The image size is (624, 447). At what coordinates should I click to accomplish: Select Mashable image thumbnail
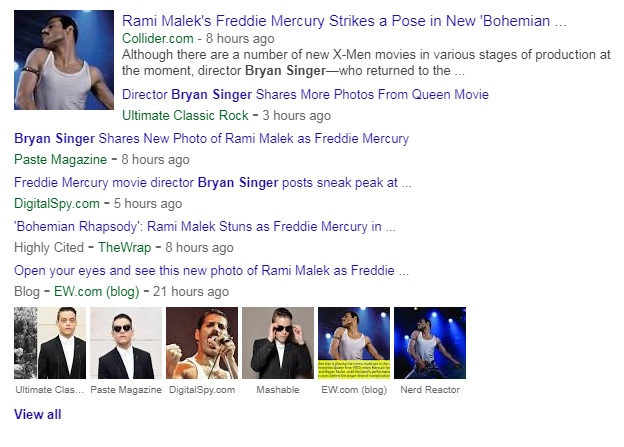point(278,342)
